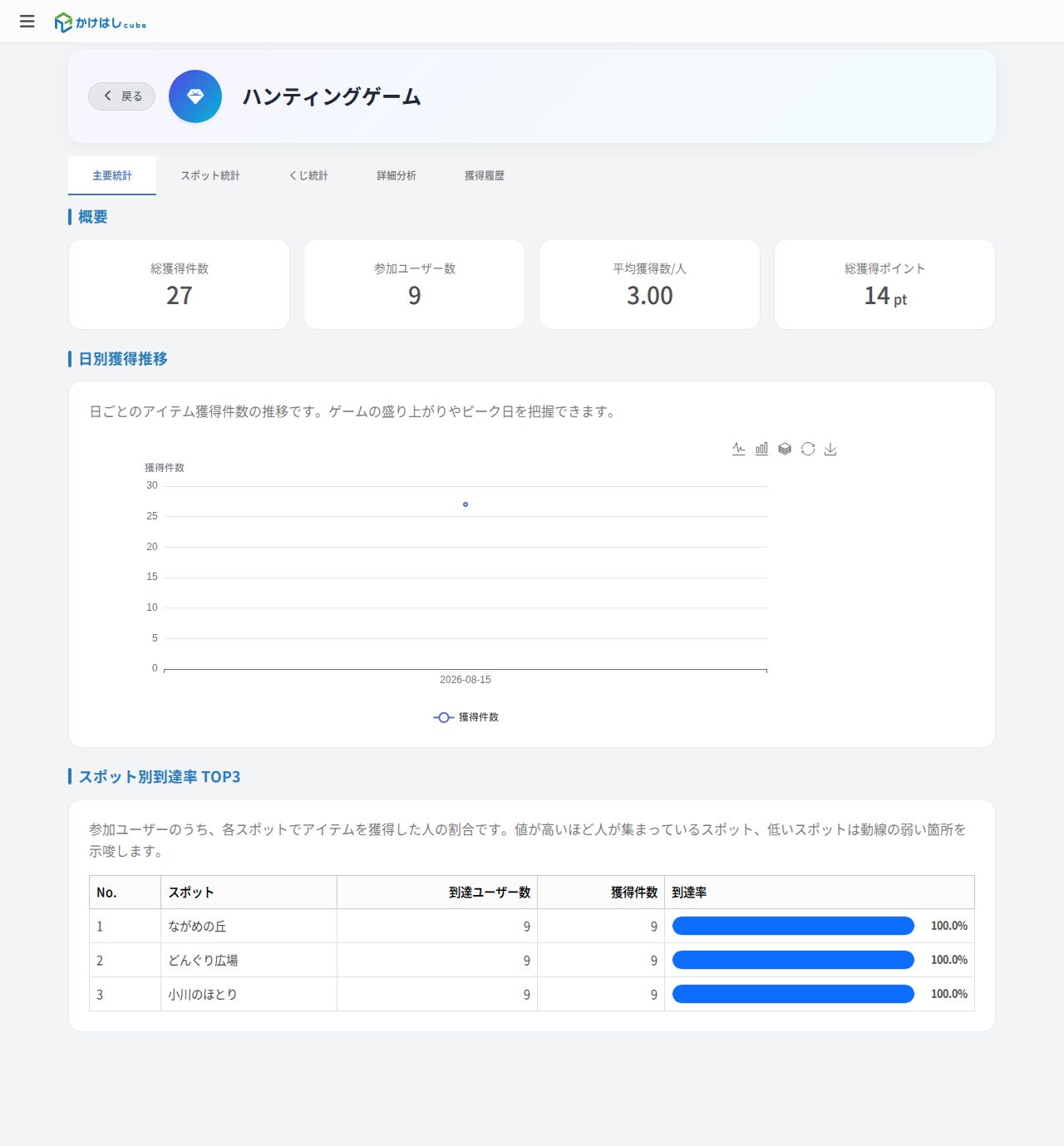Click 100.0% in the ながめの丘 row
1064x1146 pixels.
[x=949, y=926]
